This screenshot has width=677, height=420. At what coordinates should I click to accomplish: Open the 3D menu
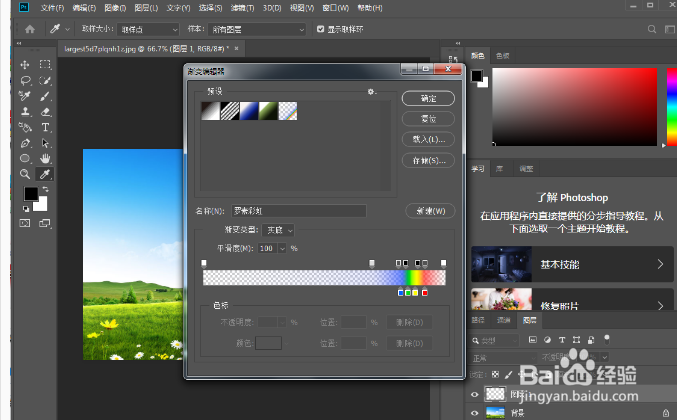point(272,8)
